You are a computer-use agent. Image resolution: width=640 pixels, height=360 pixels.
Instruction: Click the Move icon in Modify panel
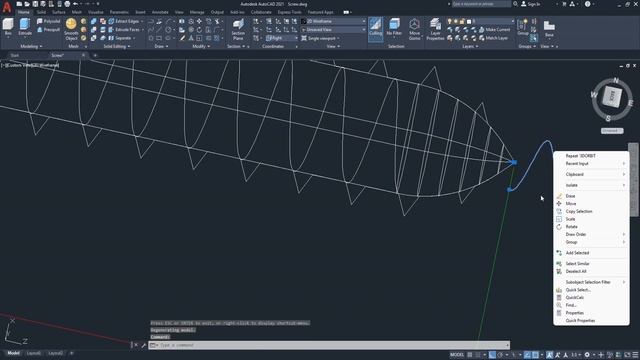tap(199, 21)
